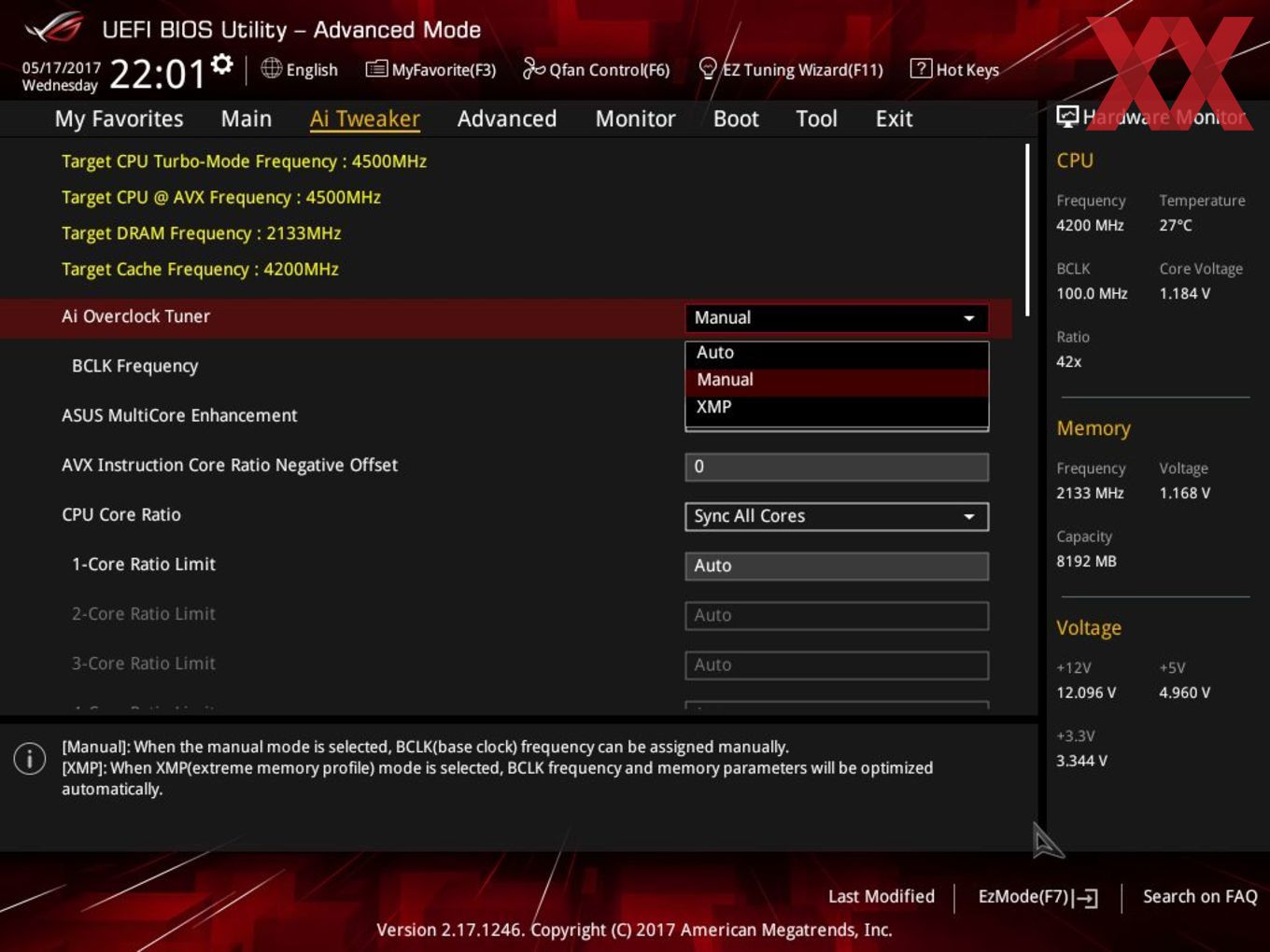Switch to the Boot tab
The height and width of the screenshot is (952, 1270).
coord(736,119)
